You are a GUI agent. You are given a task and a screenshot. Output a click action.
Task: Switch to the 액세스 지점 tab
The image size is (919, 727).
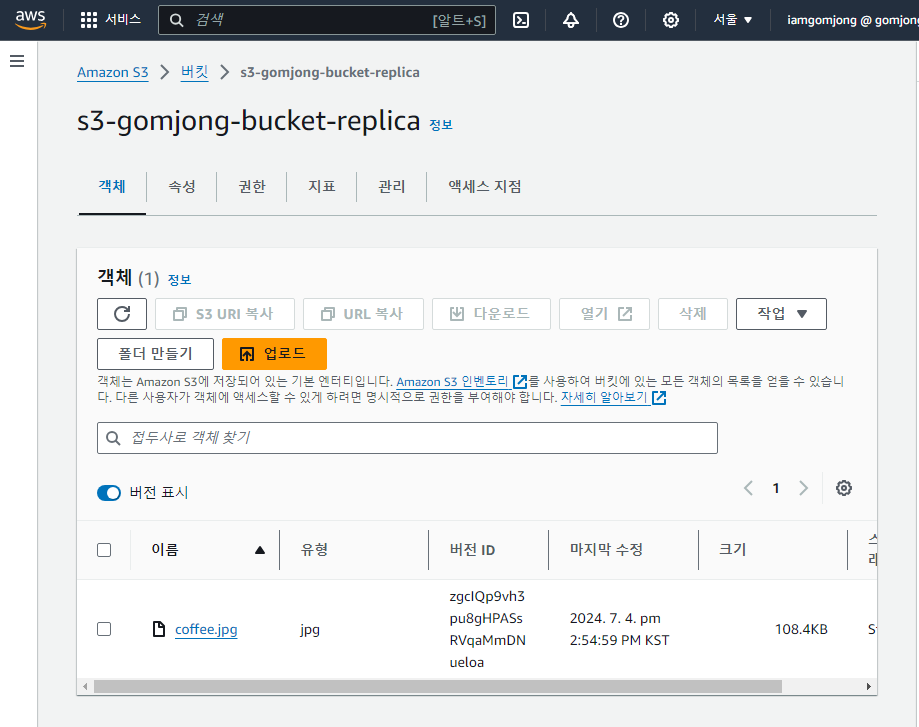pos(485,186)
